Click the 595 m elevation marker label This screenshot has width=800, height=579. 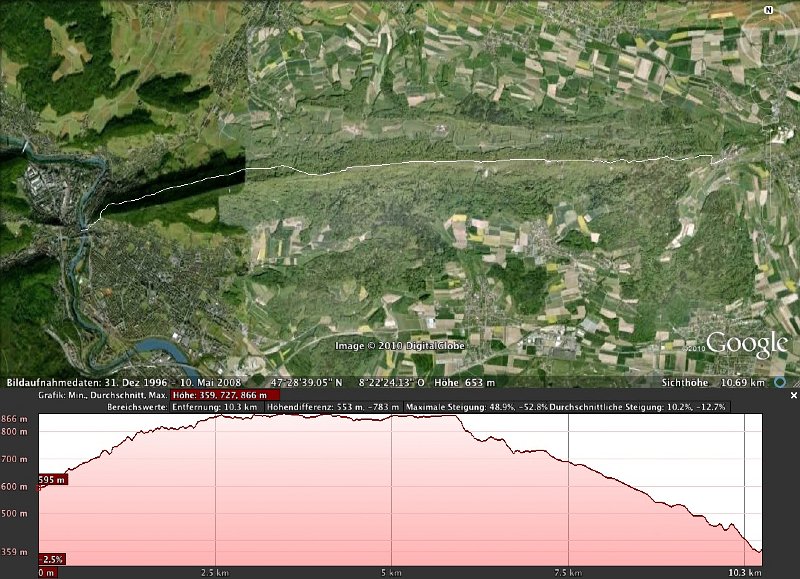click(x=53, y=480)
